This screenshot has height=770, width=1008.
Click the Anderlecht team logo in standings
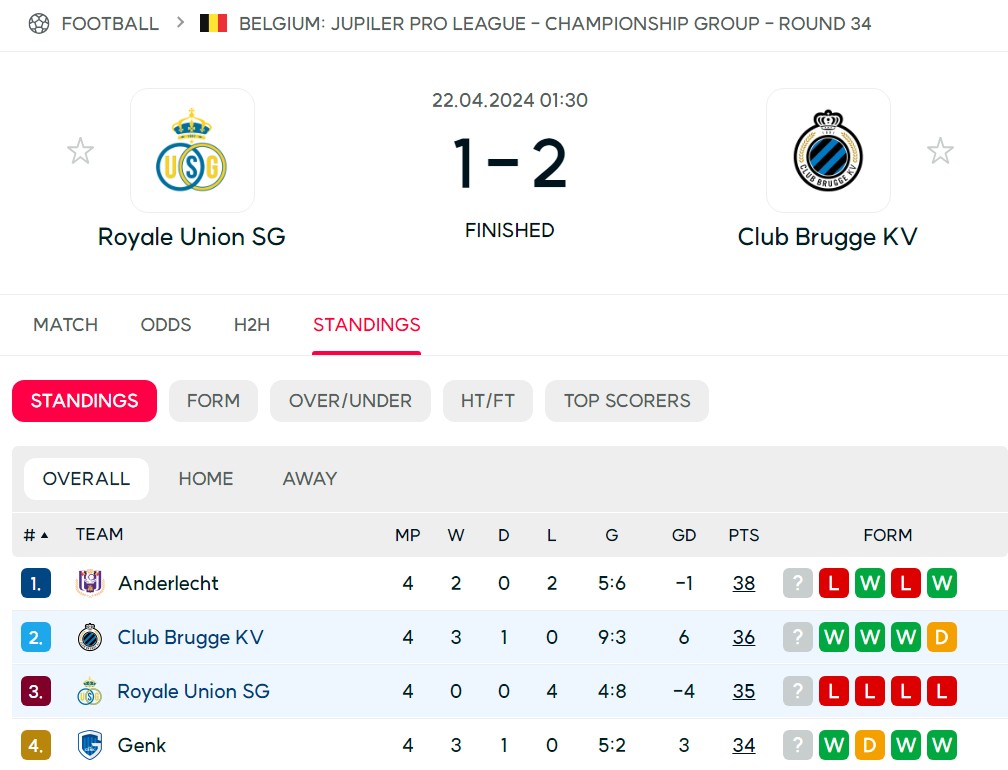[x=90, y=583]
